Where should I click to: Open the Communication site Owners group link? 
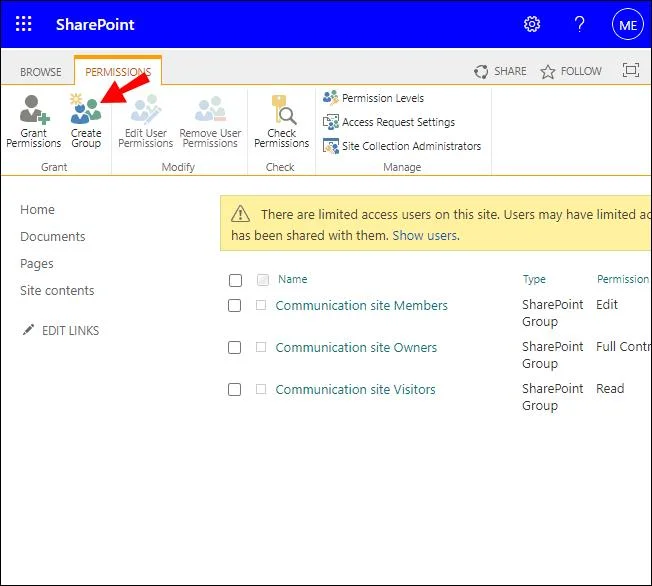point(356,347)
